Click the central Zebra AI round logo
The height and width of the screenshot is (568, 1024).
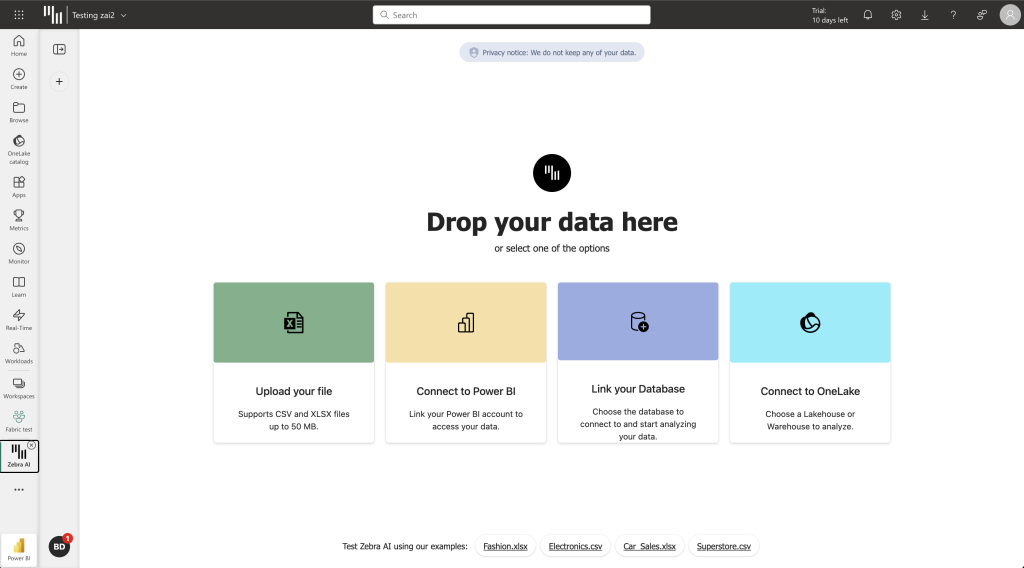pos(552,173)
